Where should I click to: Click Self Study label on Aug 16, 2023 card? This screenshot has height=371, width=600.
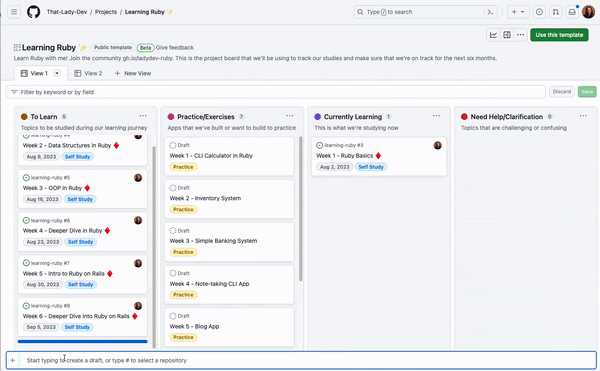pos(80,199)
